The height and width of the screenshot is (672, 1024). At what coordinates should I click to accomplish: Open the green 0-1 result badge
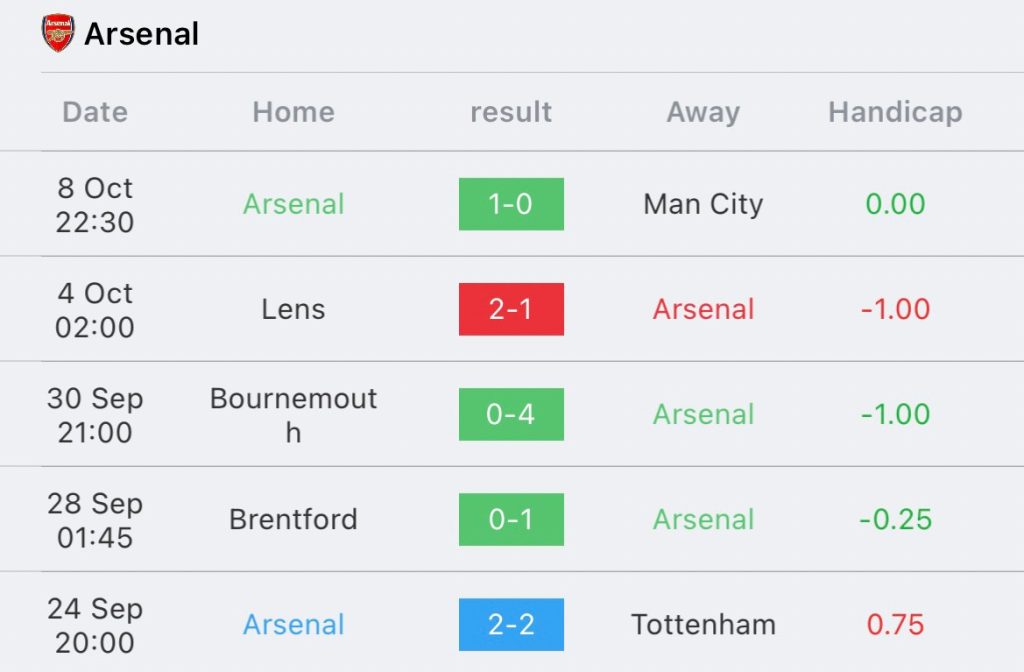pos(511,519)
